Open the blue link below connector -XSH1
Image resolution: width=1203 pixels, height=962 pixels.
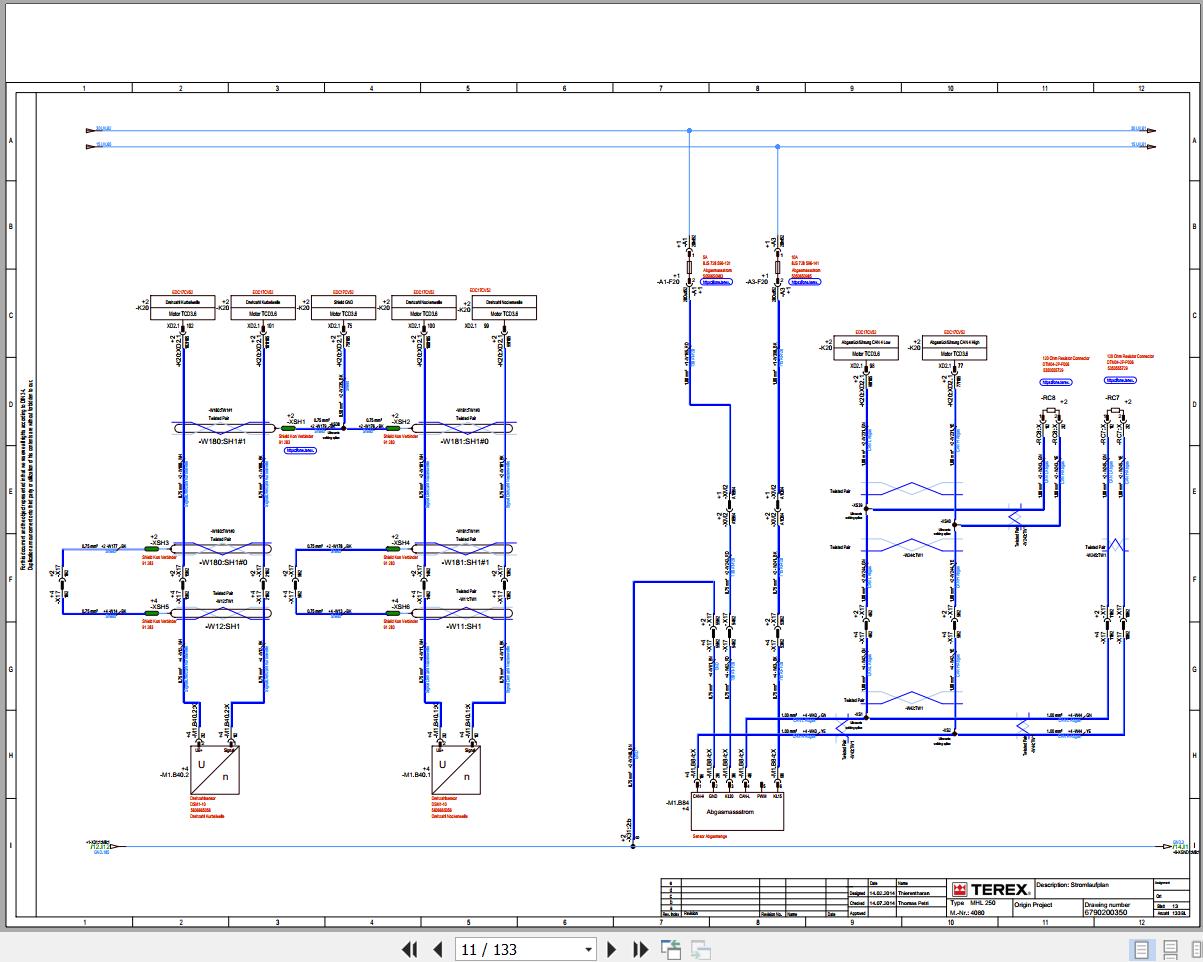pyautogui.click(x=300, y=450)
